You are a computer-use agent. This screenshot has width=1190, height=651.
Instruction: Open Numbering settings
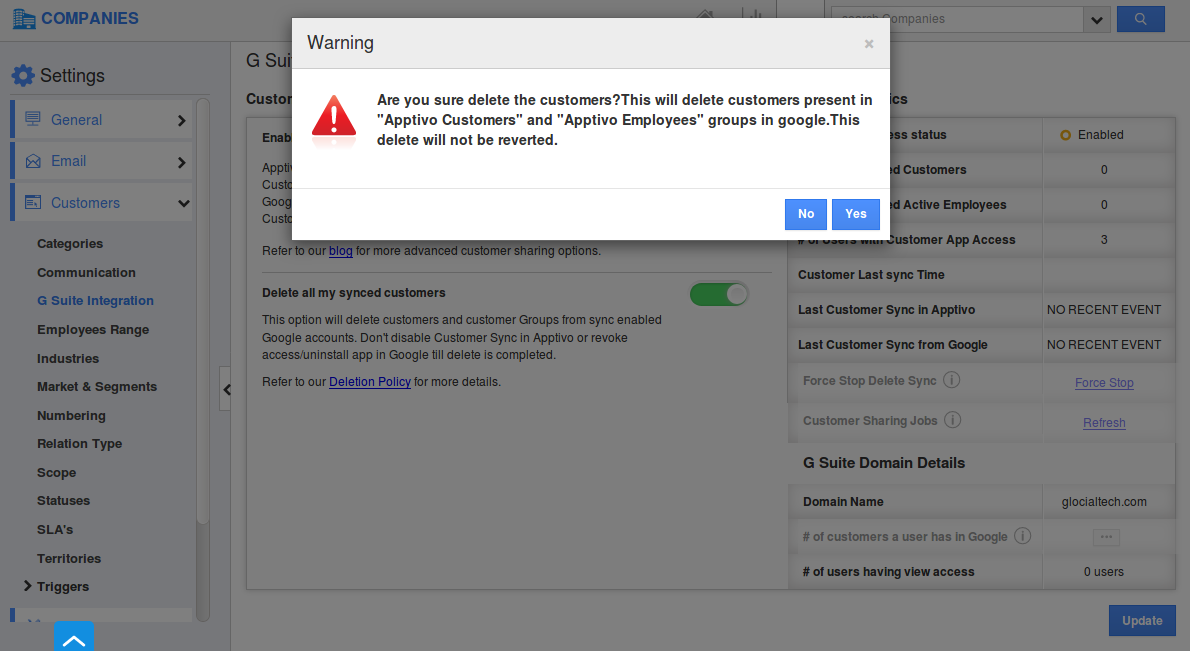[x=71, y=415]
